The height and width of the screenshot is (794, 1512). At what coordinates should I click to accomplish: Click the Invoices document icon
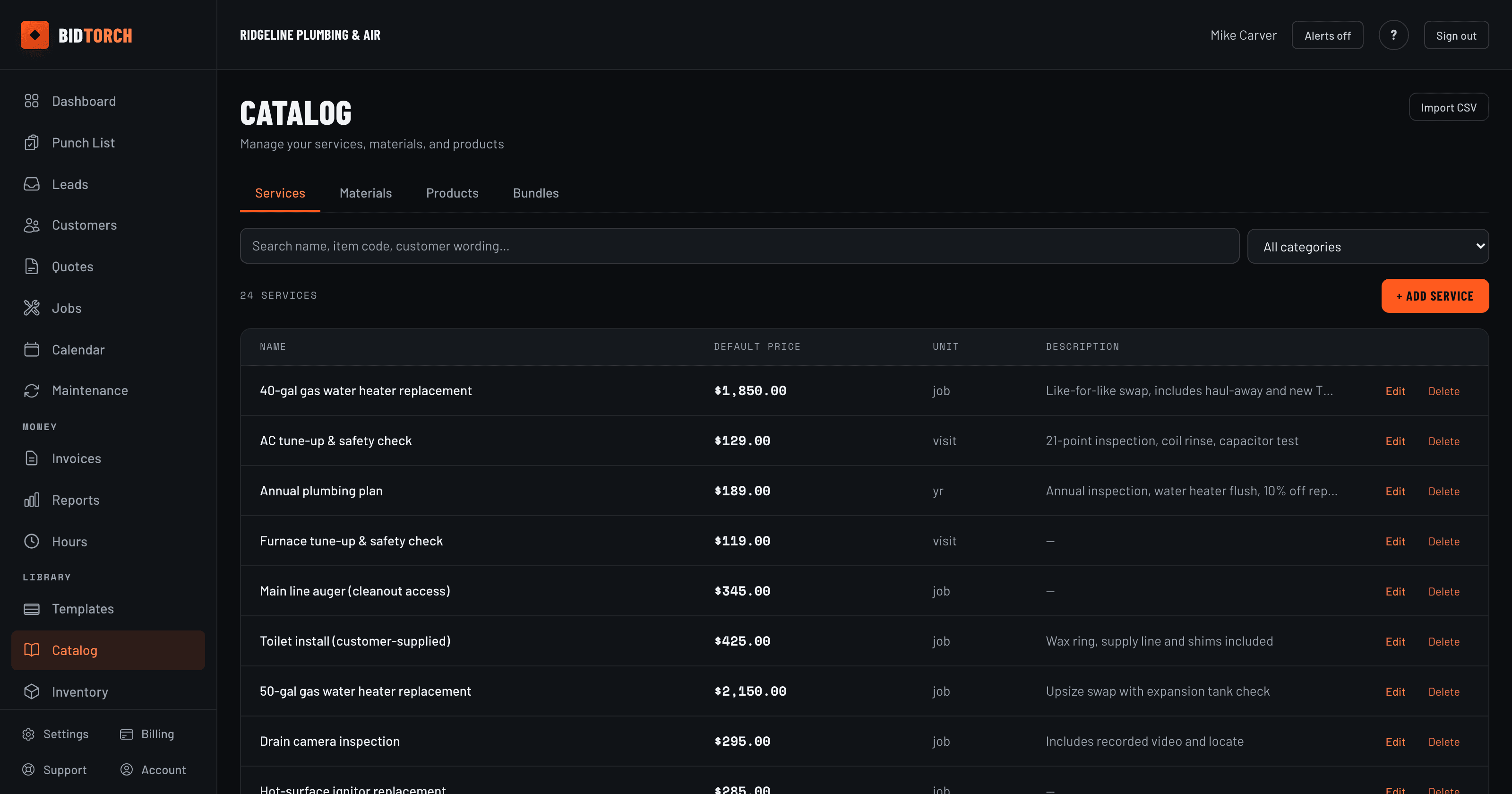click(32, 458)
